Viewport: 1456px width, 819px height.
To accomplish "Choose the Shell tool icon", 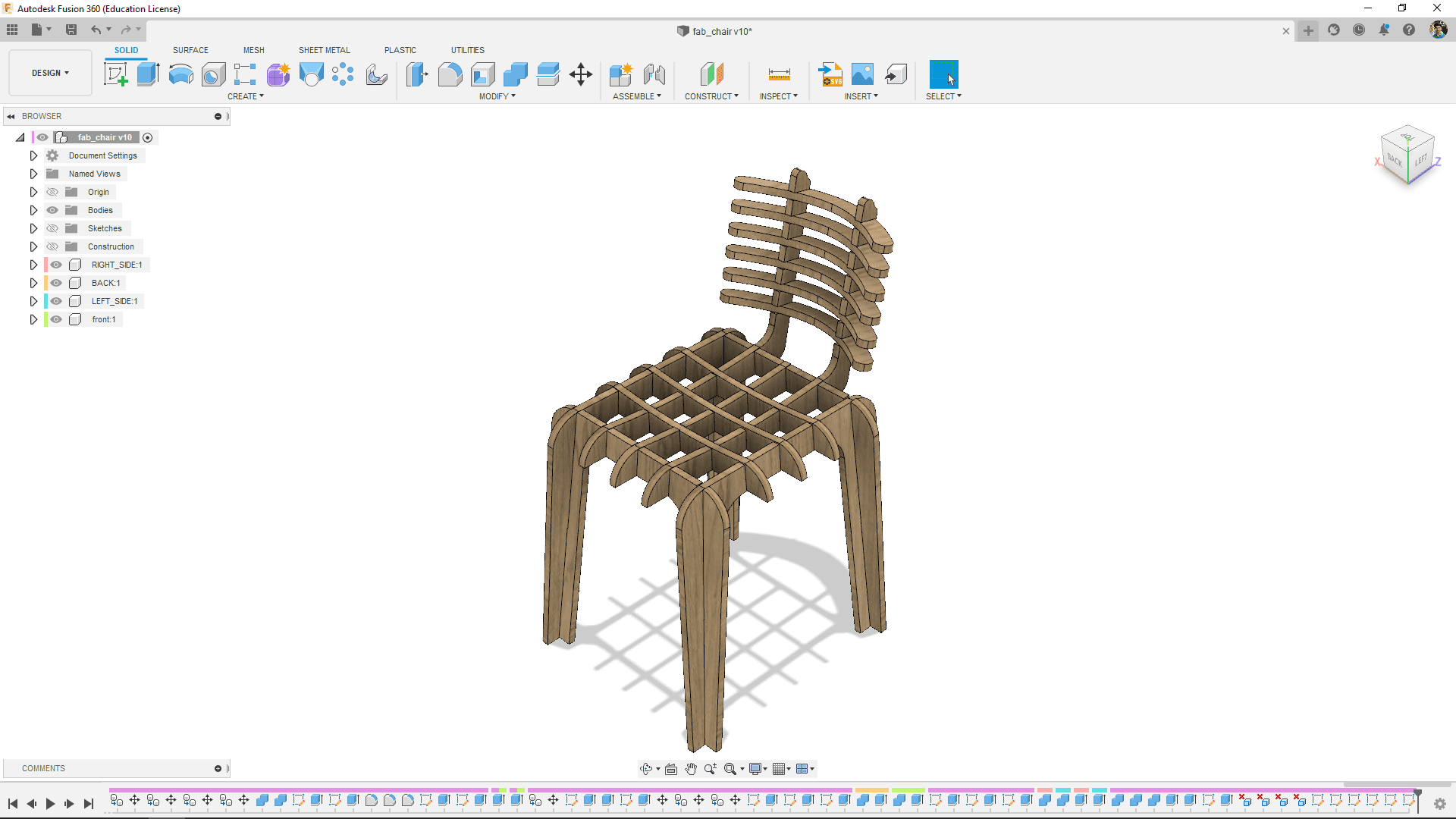I will [x=482, y=74].
